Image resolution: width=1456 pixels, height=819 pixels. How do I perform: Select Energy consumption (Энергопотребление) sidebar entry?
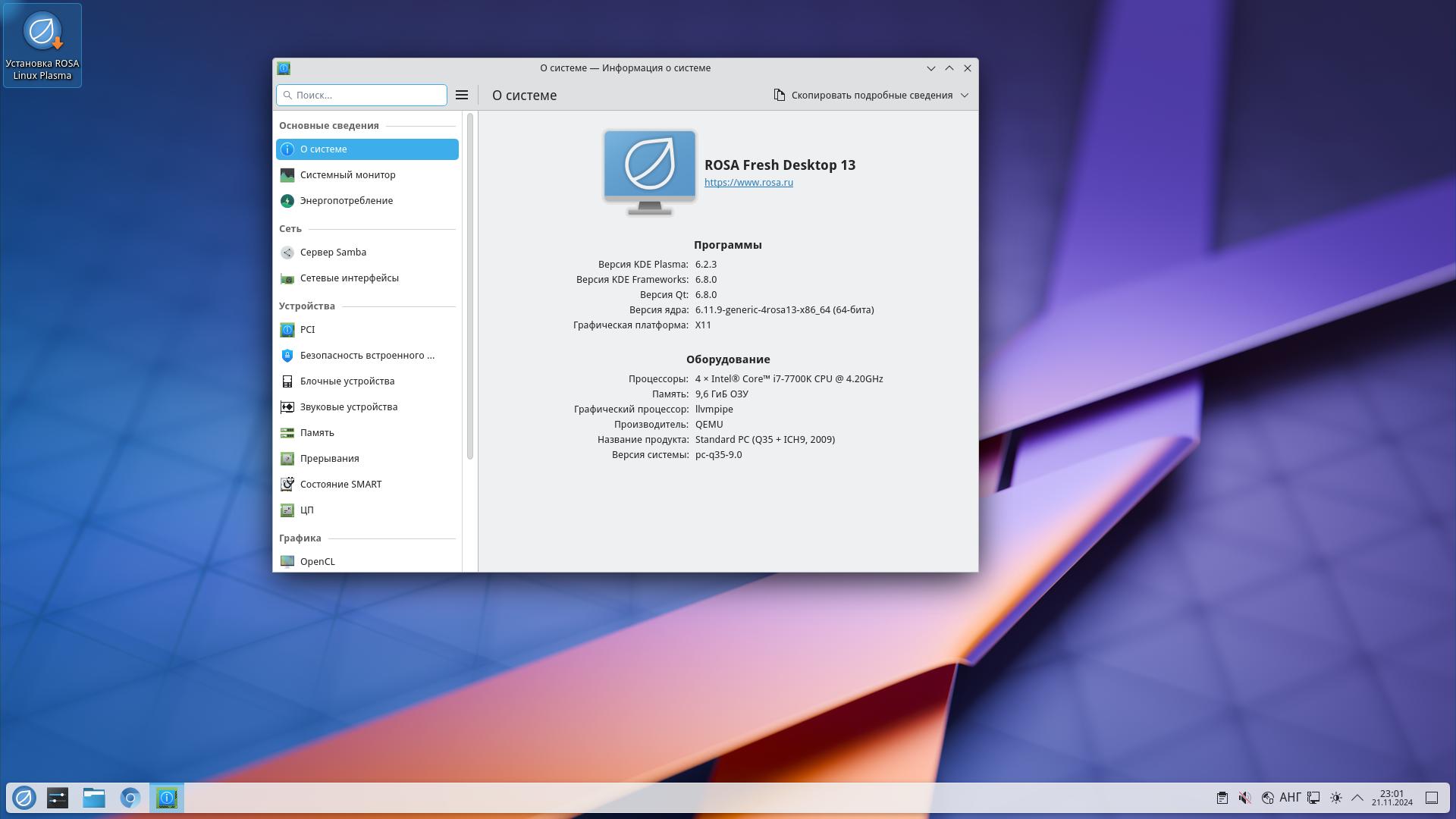pos(346,201)
